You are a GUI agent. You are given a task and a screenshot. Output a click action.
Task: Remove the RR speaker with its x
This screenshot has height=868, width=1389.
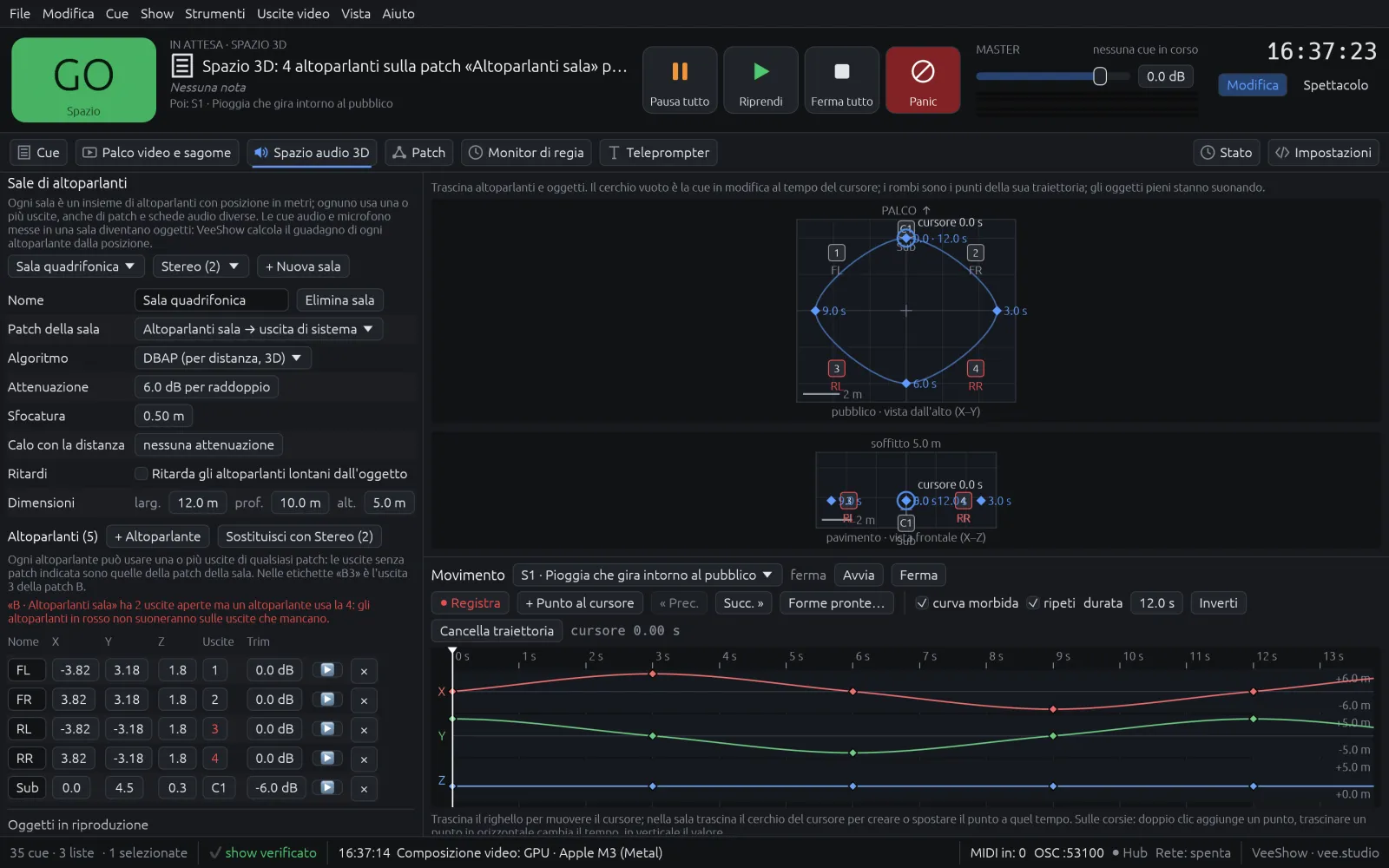tap(364, 759)
